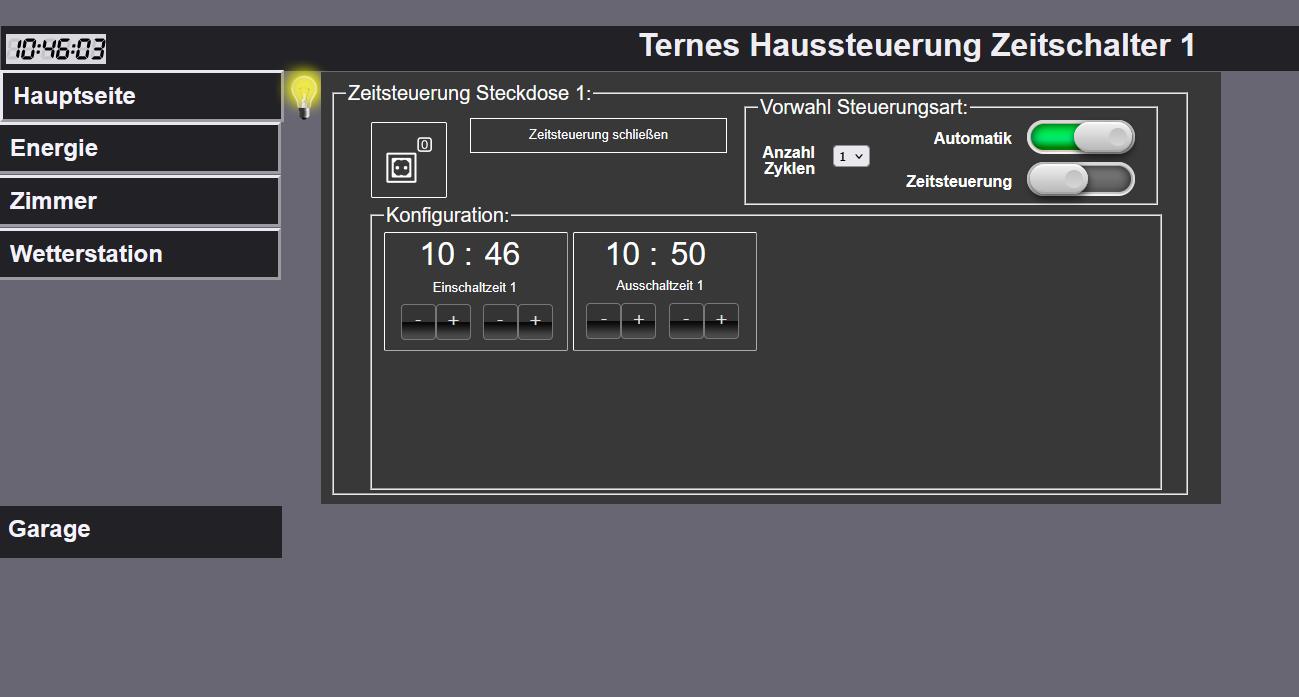Decrease the Einschaltzeit 1 hour

pyautogui.click(x=418, y=322)
